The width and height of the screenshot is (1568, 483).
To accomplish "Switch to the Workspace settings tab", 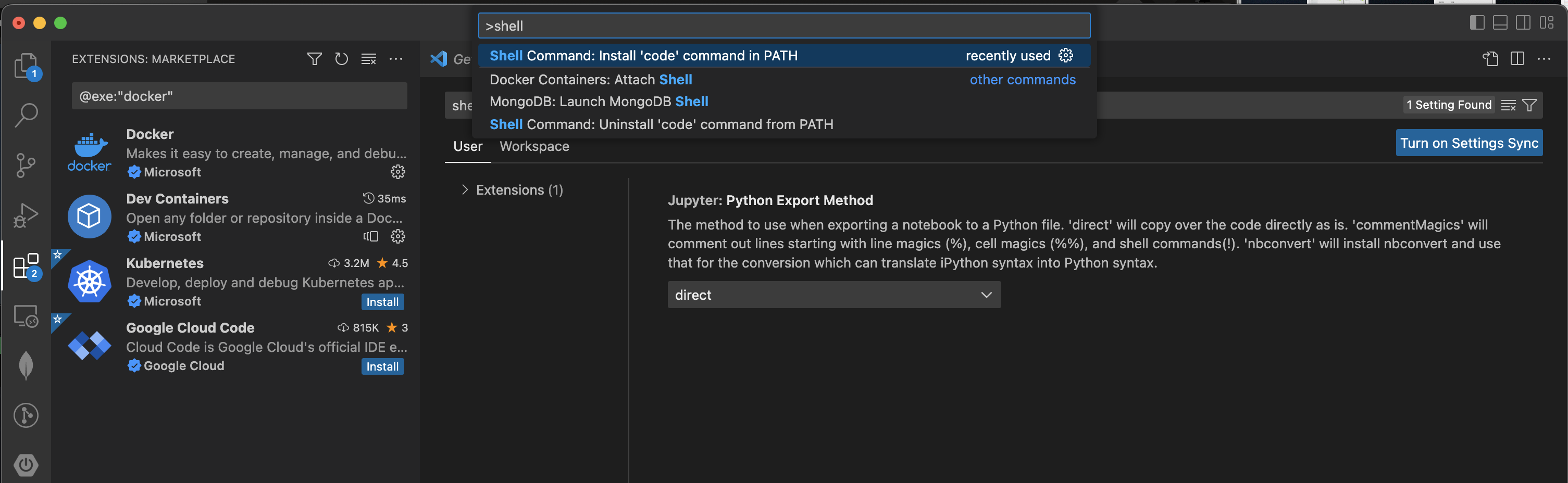I will [x=534, y=146].
